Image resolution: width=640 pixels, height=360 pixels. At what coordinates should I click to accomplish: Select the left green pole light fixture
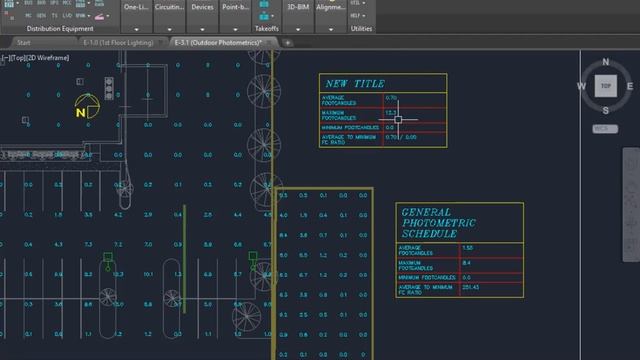(108, 261)
